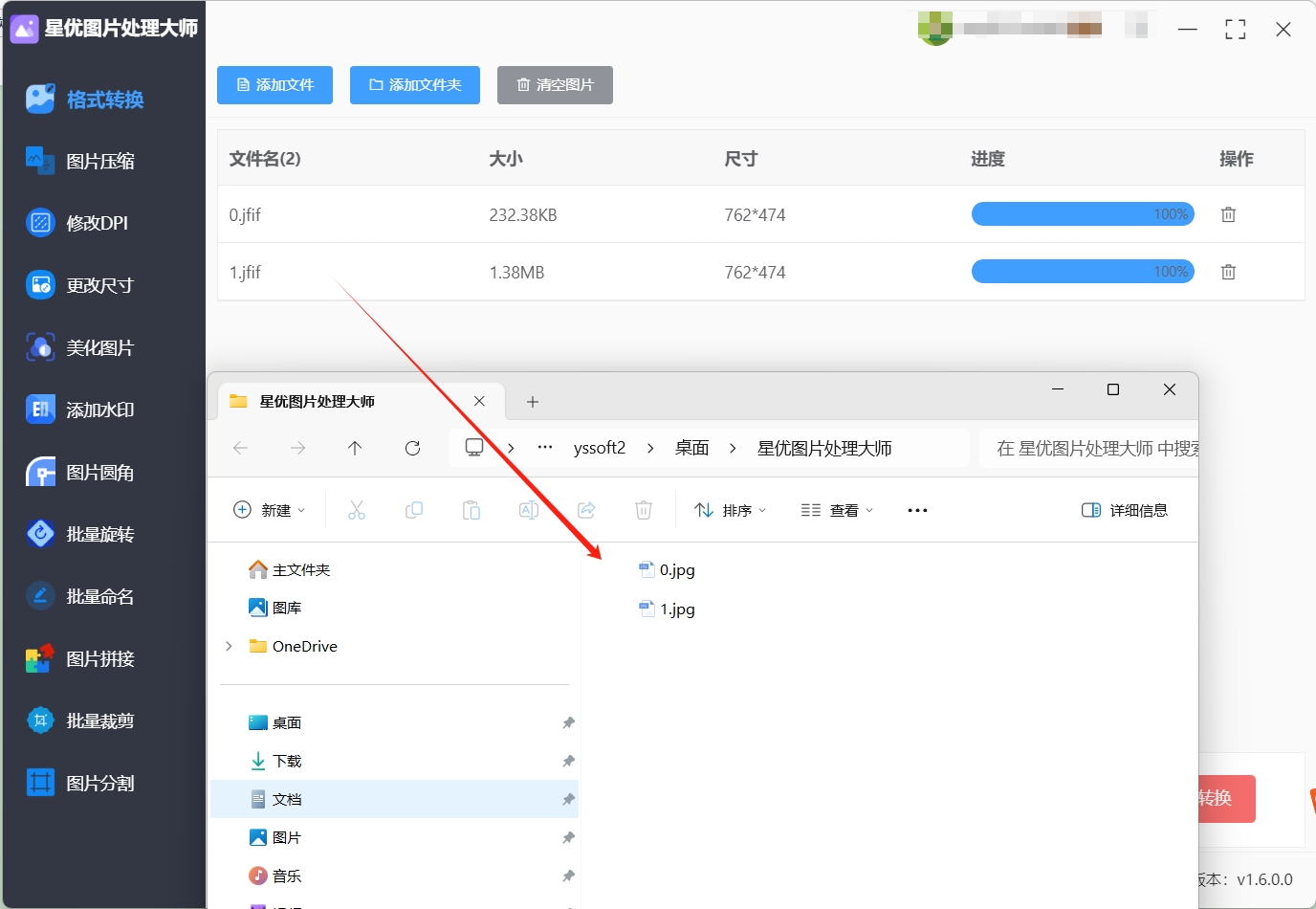Click the Explorer search box
The height and width of the screenshot is (909, 1316).
click(1088, 448)
